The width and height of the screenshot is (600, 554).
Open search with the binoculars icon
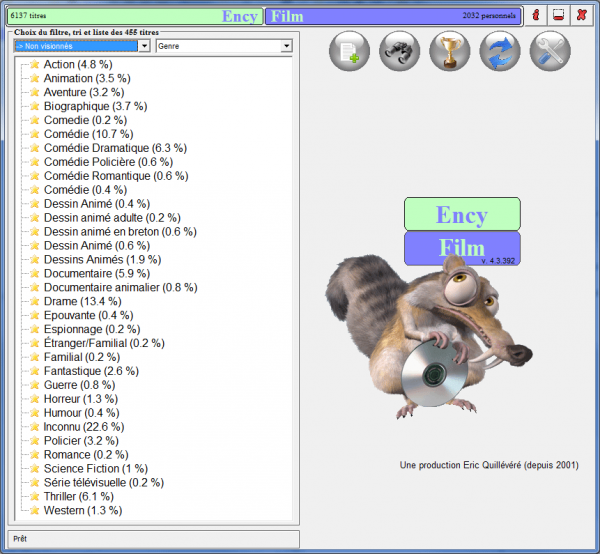point(400,50)
